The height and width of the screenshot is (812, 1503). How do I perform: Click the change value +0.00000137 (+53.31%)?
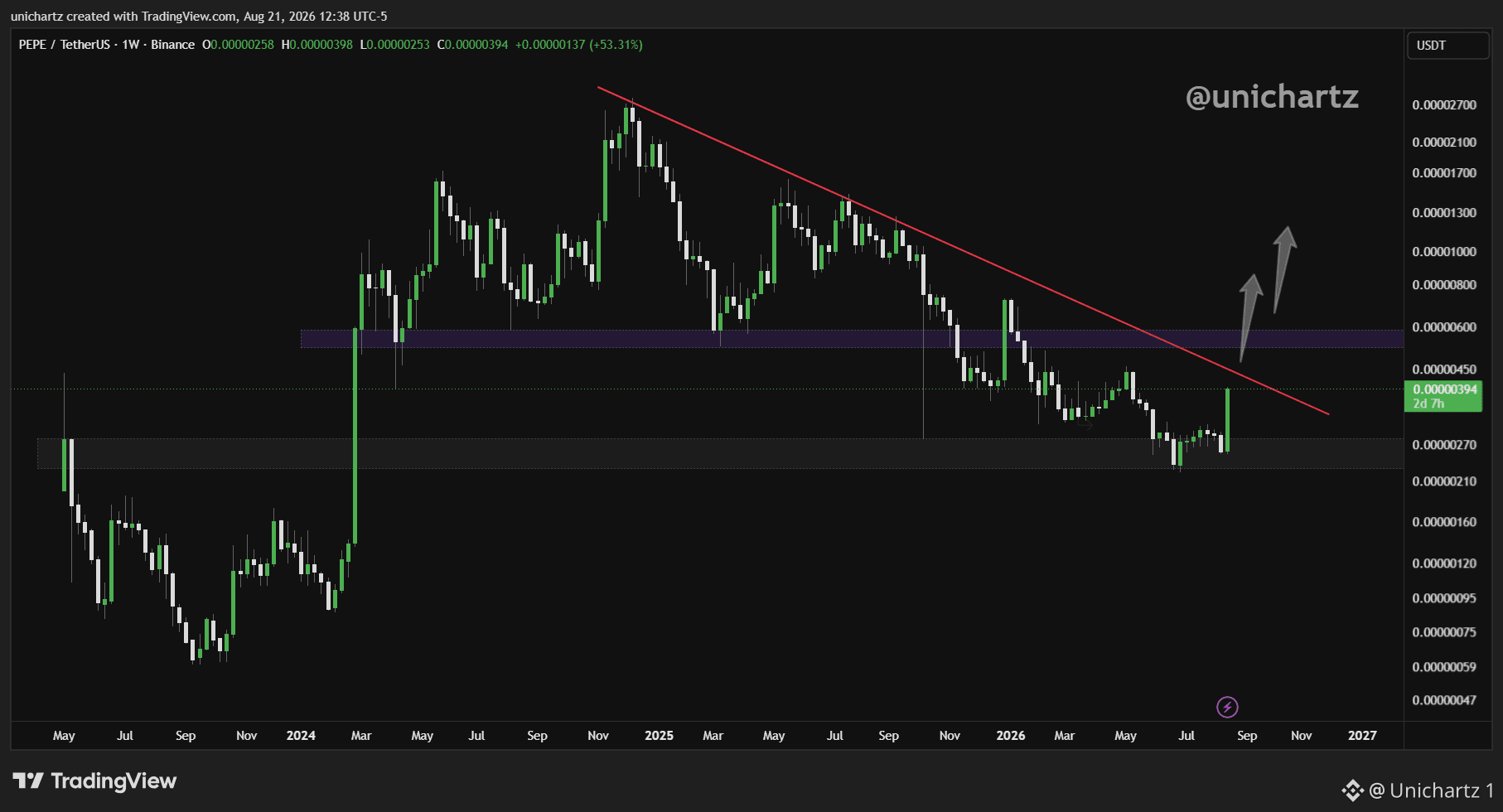point(579,45)
